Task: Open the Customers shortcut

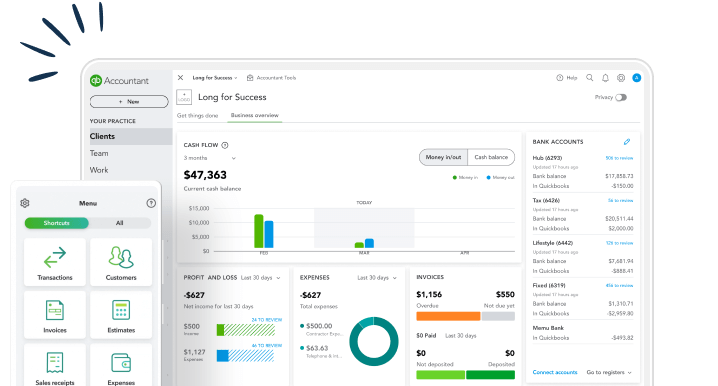Action: tap(121, 262)
